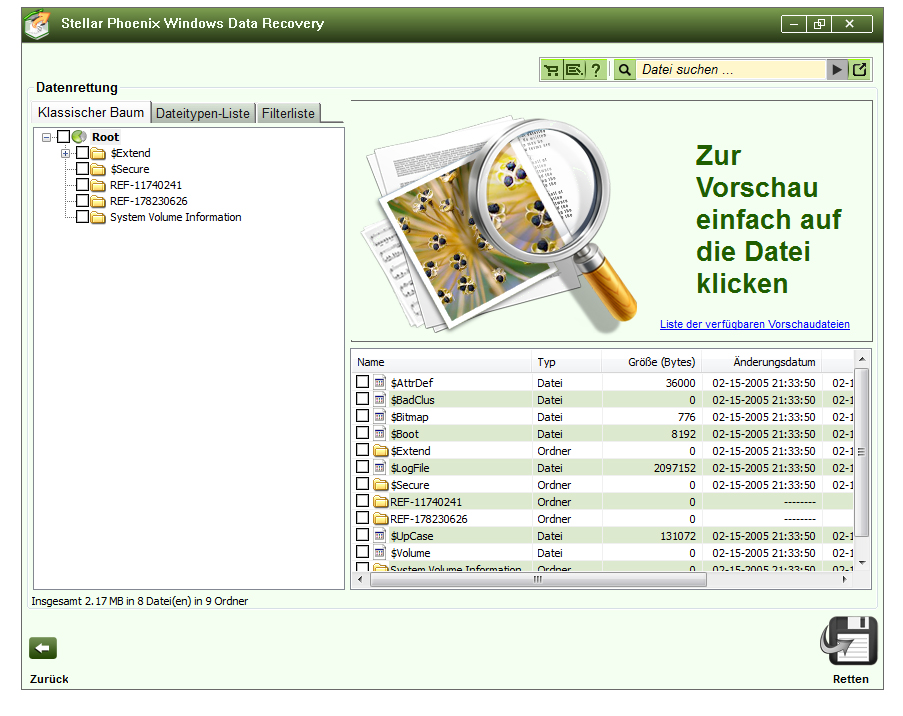
Task: Click scroll up arrow of file list
Action: [x=862, y=359]
